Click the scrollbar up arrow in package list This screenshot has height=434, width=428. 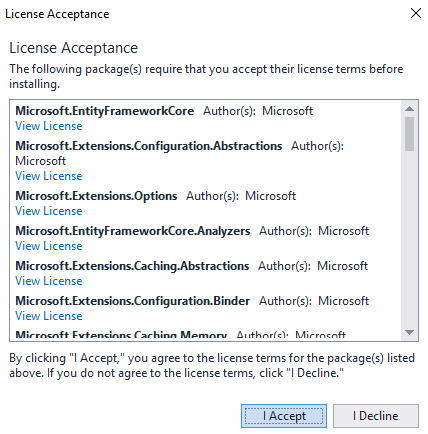[x=409, y=109]
